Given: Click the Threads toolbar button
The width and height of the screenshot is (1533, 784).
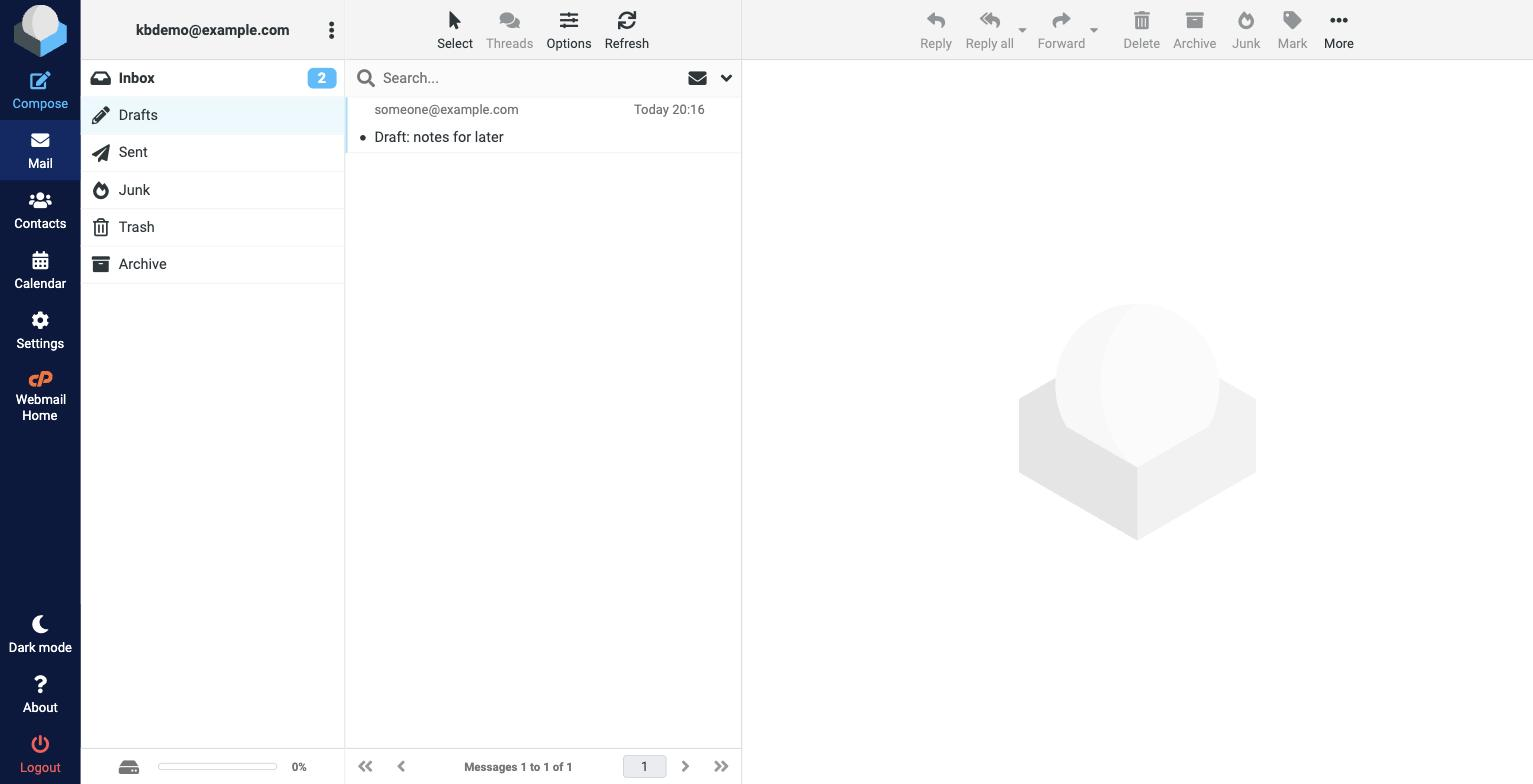Looking at the screenshot, I should click(509, 30).
